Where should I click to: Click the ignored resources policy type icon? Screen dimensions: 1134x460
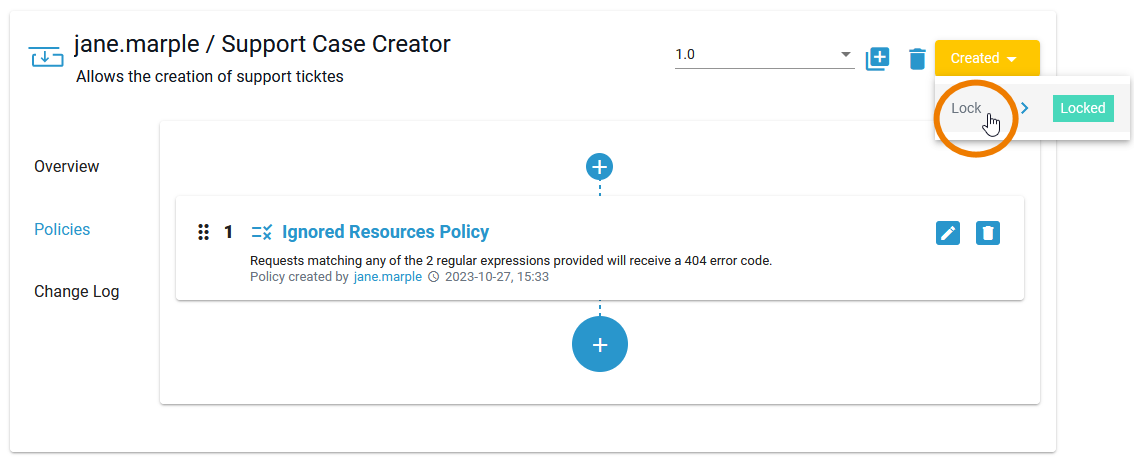(x=262, y=233)
